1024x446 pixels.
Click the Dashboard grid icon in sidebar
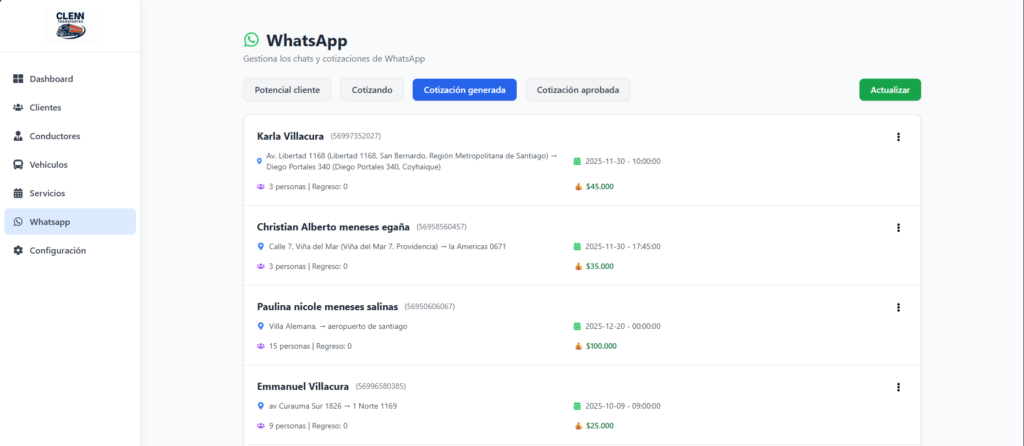click(x=18, y=79)
